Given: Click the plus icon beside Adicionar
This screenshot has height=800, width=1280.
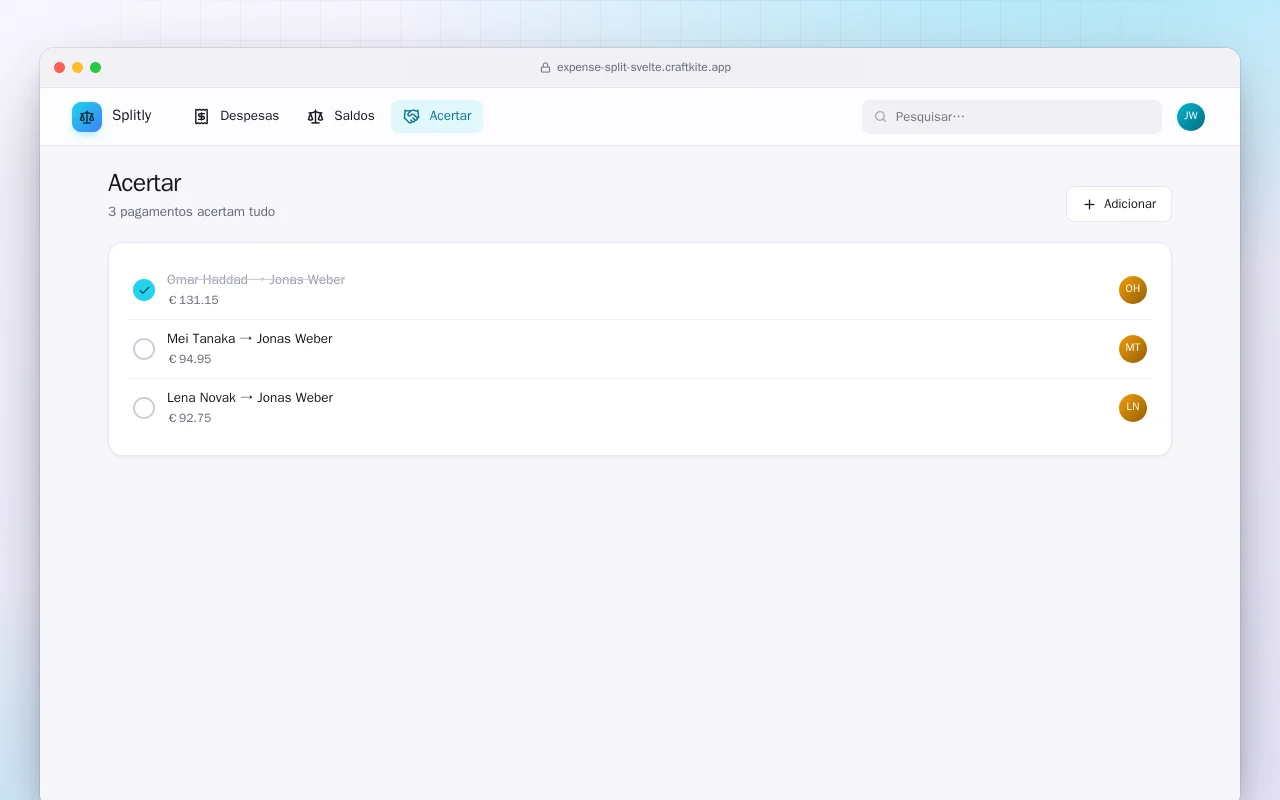Looking at the screenshot, I should coord(1090,204).
